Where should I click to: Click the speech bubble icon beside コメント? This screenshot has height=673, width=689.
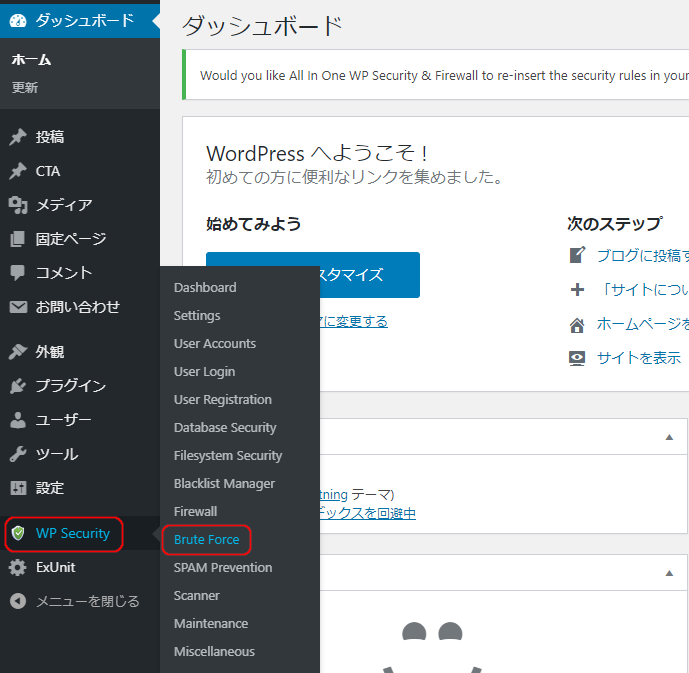point(18,273)
